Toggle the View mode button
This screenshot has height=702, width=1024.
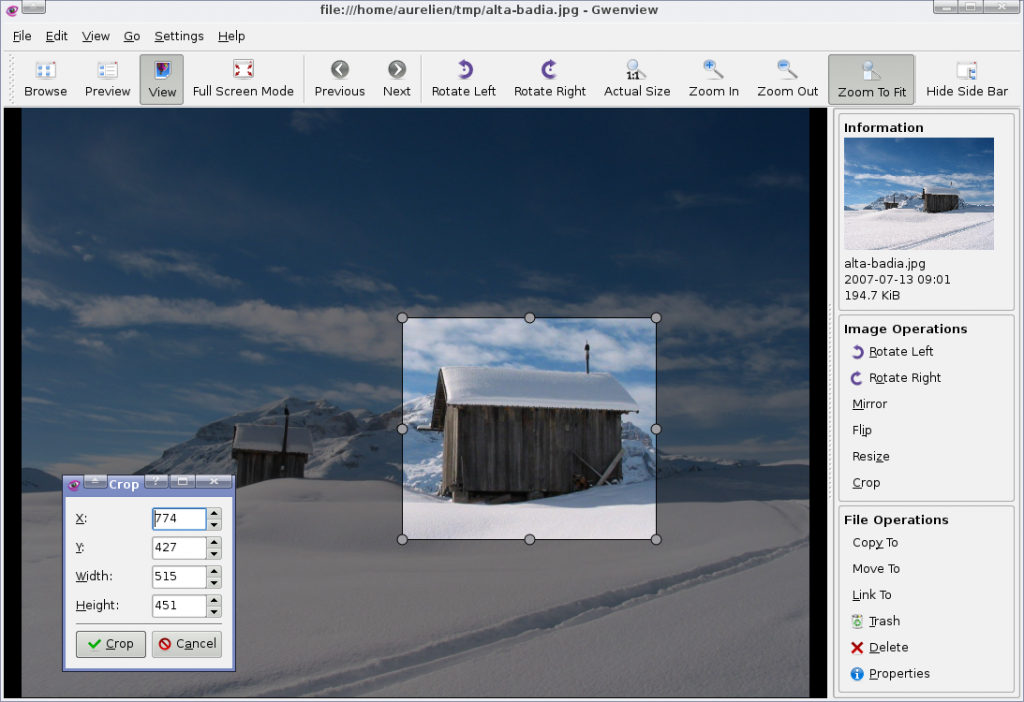[162, 79]
